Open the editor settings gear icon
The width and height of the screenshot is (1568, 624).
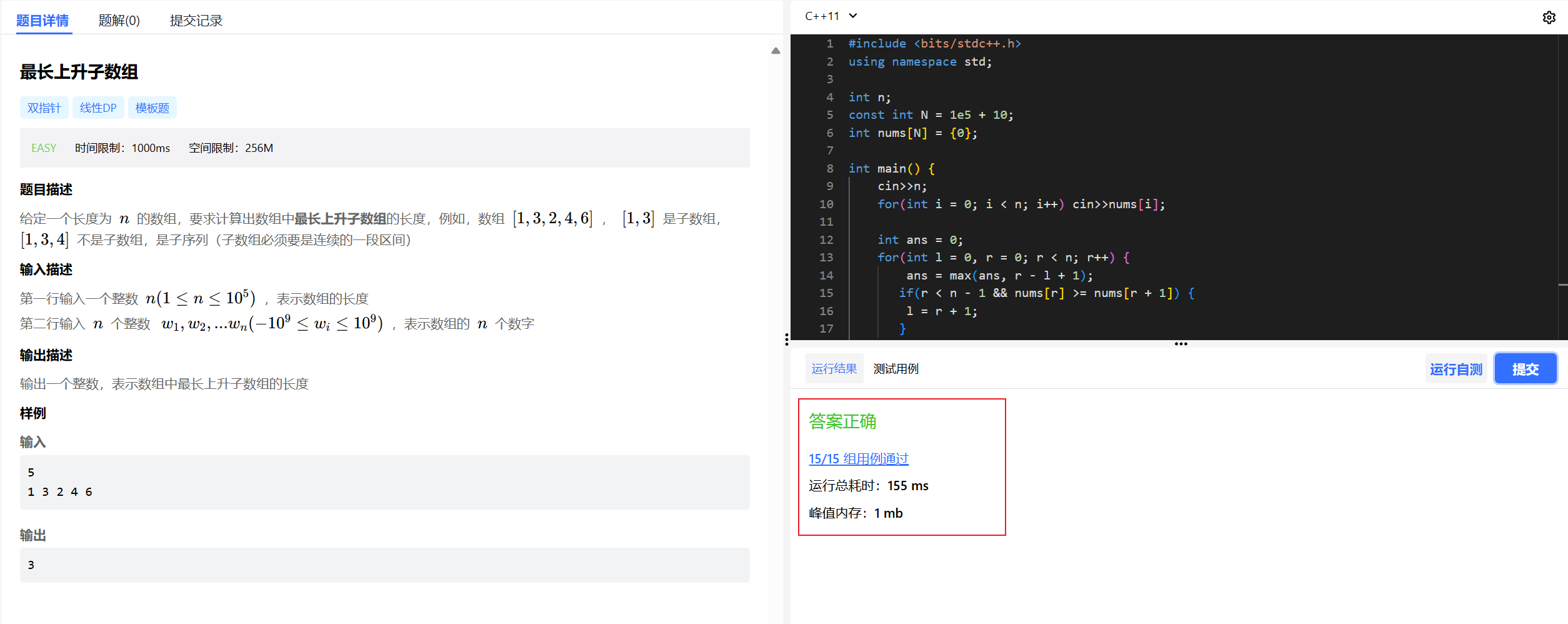click(x=1549, y=18)
